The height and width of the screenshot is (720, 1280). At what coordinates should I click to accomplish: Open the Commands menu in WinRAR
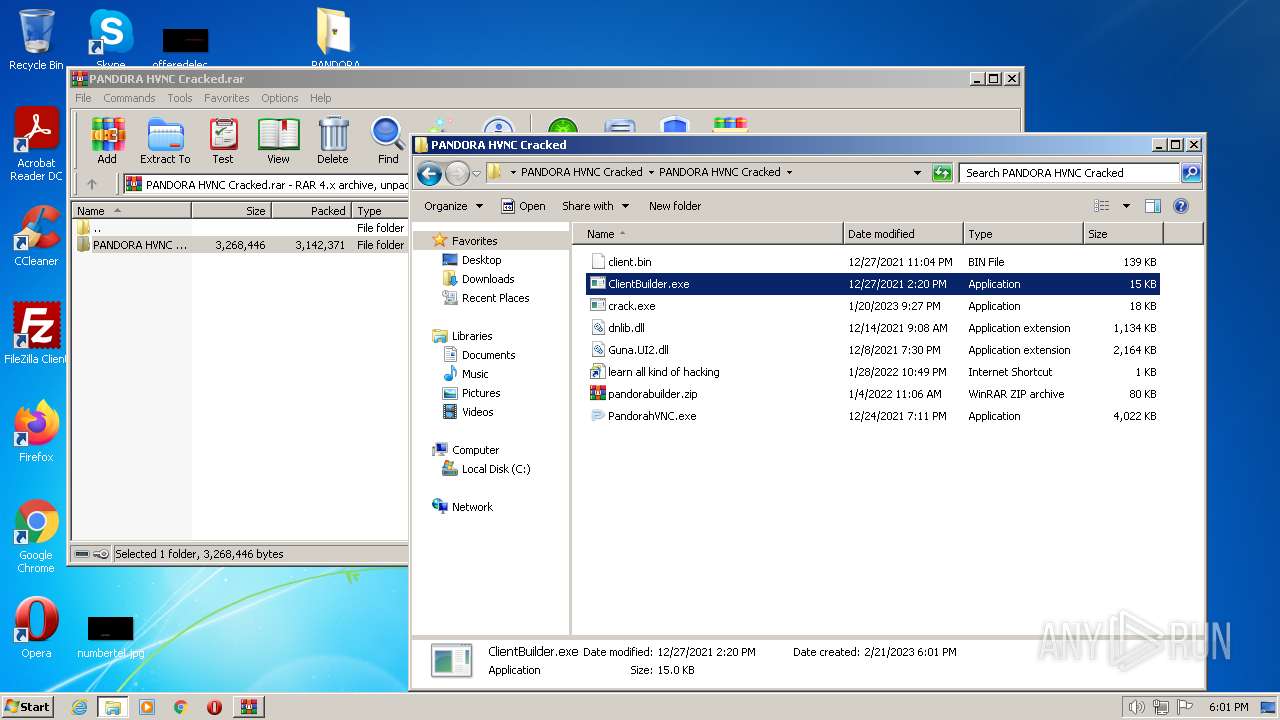[x=129, y=98]
